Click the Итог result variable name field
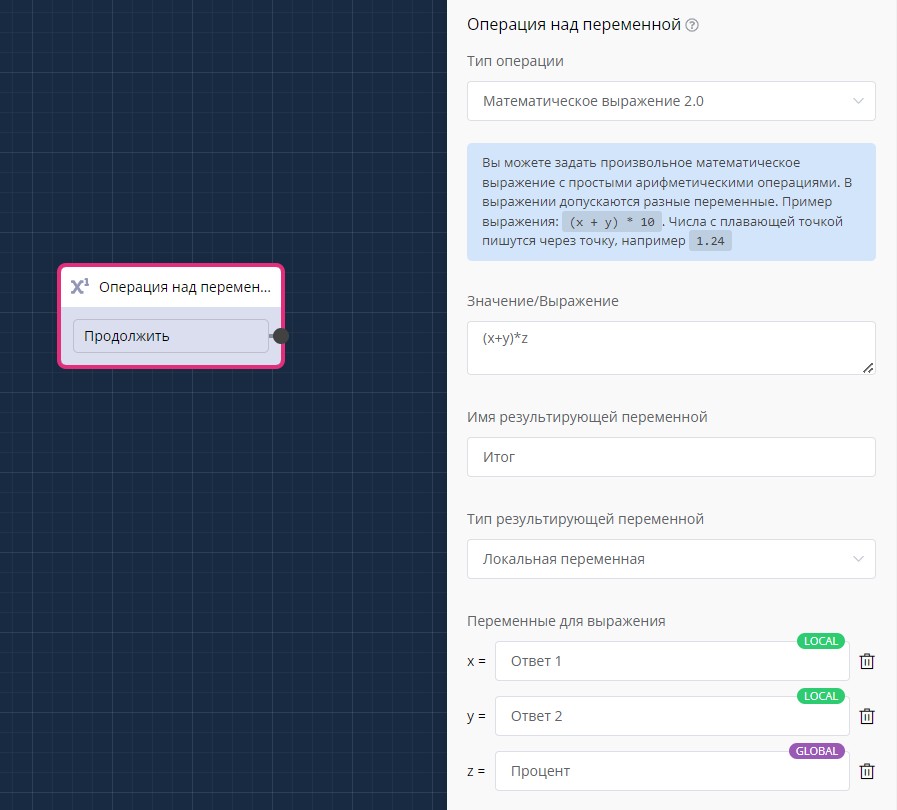 [671, 457]
